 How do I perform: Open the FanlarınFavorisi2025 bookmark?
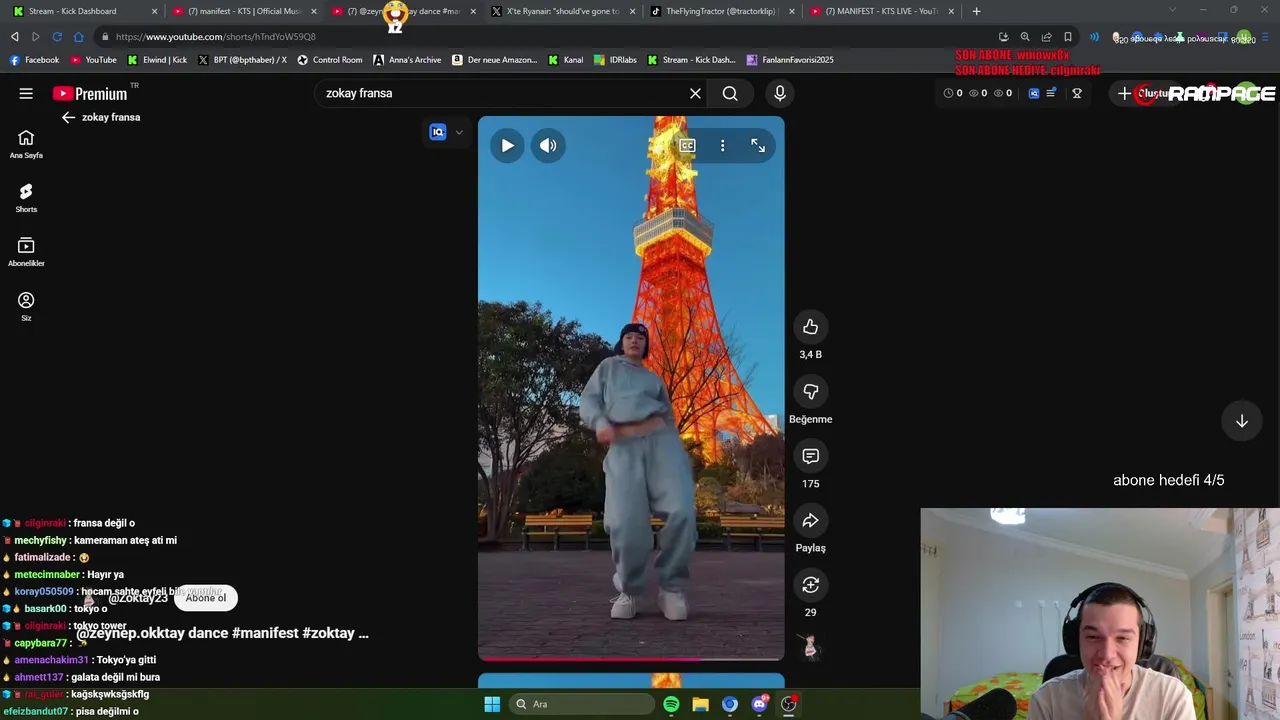(790, 60)
